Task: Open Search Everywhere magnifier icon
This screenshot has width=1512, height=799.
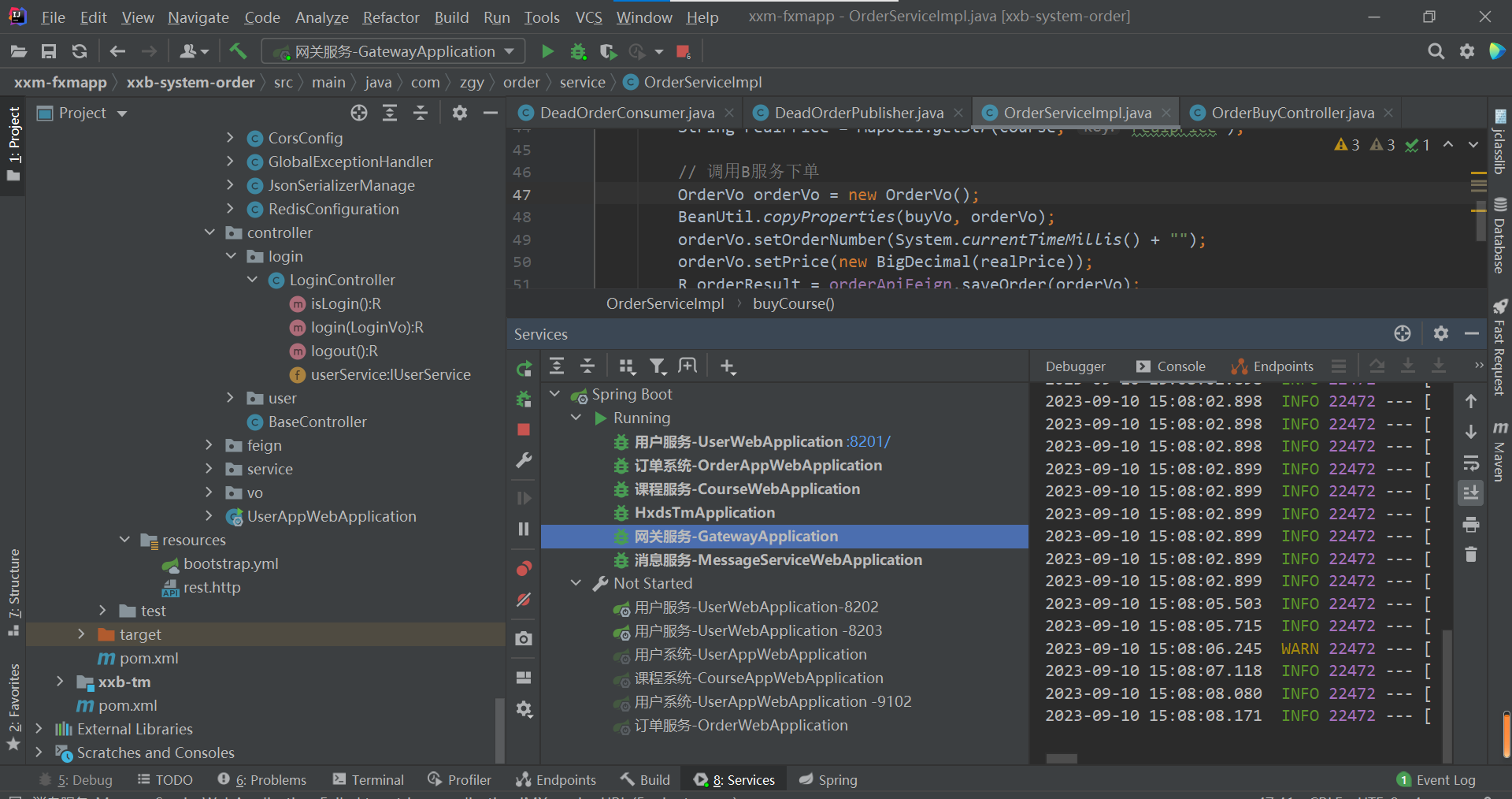Action: [x=1436, y=51]
